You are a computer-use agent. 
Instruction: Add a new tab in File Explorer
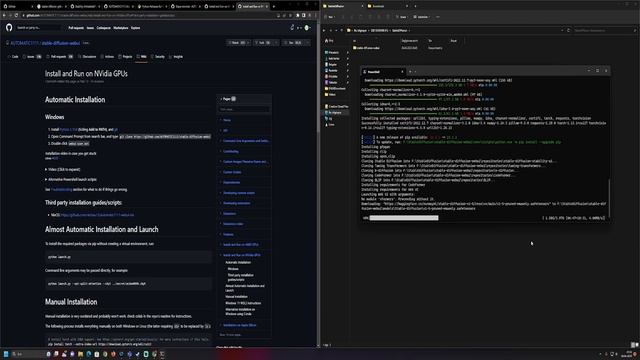coord(415,6)
